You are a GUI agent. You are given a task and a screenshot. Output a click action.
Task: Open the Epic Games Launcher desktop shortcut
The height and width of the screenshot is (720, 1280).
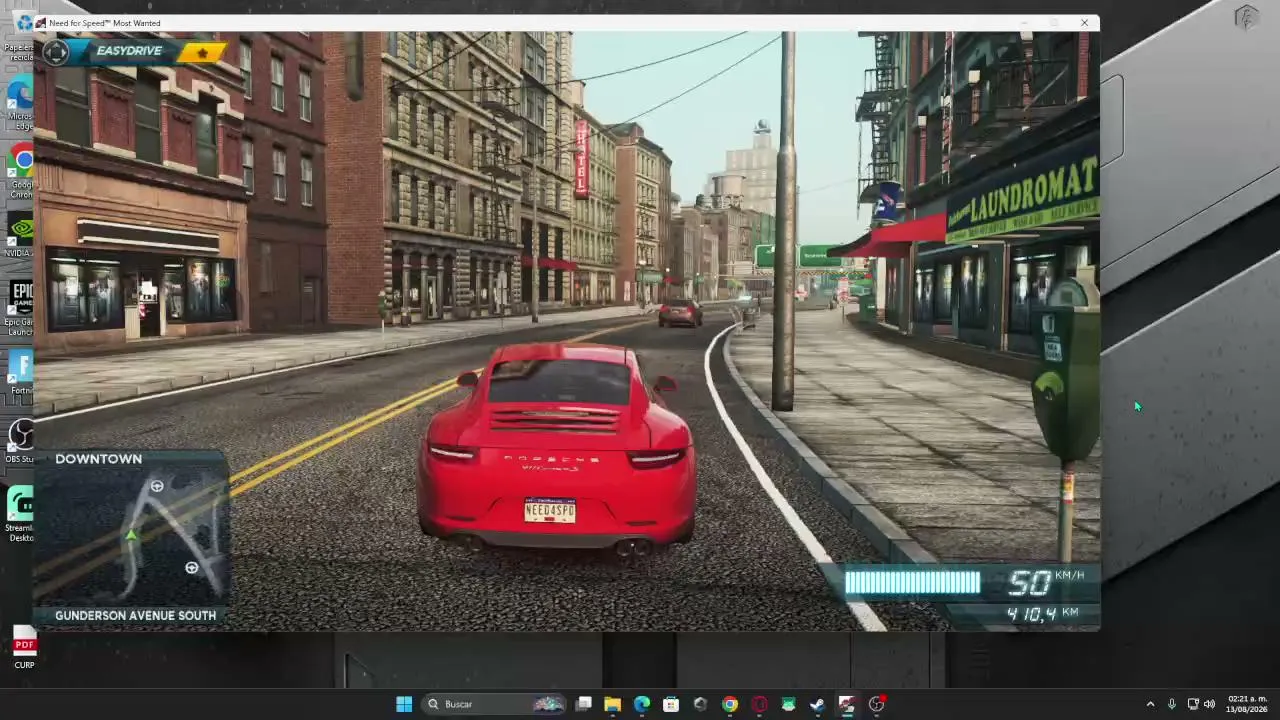point(18,309)
